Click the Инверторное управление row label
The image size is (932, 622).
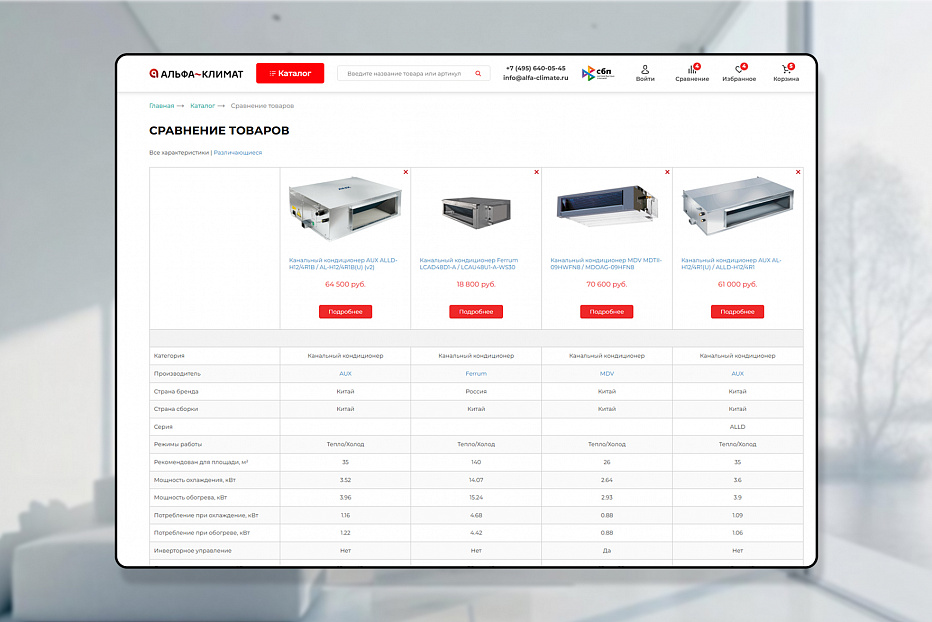pos(193,551)
